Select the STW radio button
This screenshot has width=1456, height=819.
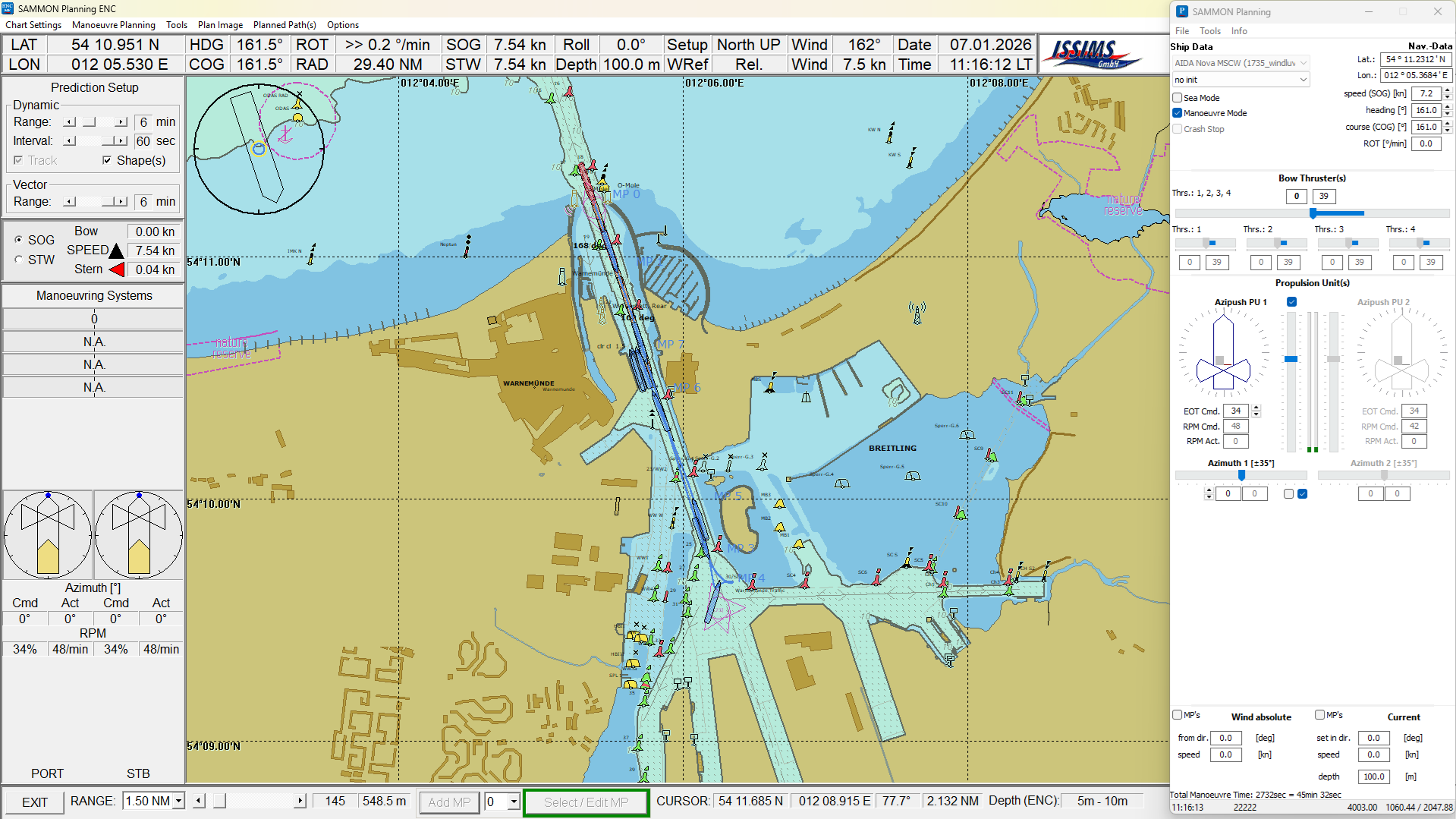pos(19,260)
